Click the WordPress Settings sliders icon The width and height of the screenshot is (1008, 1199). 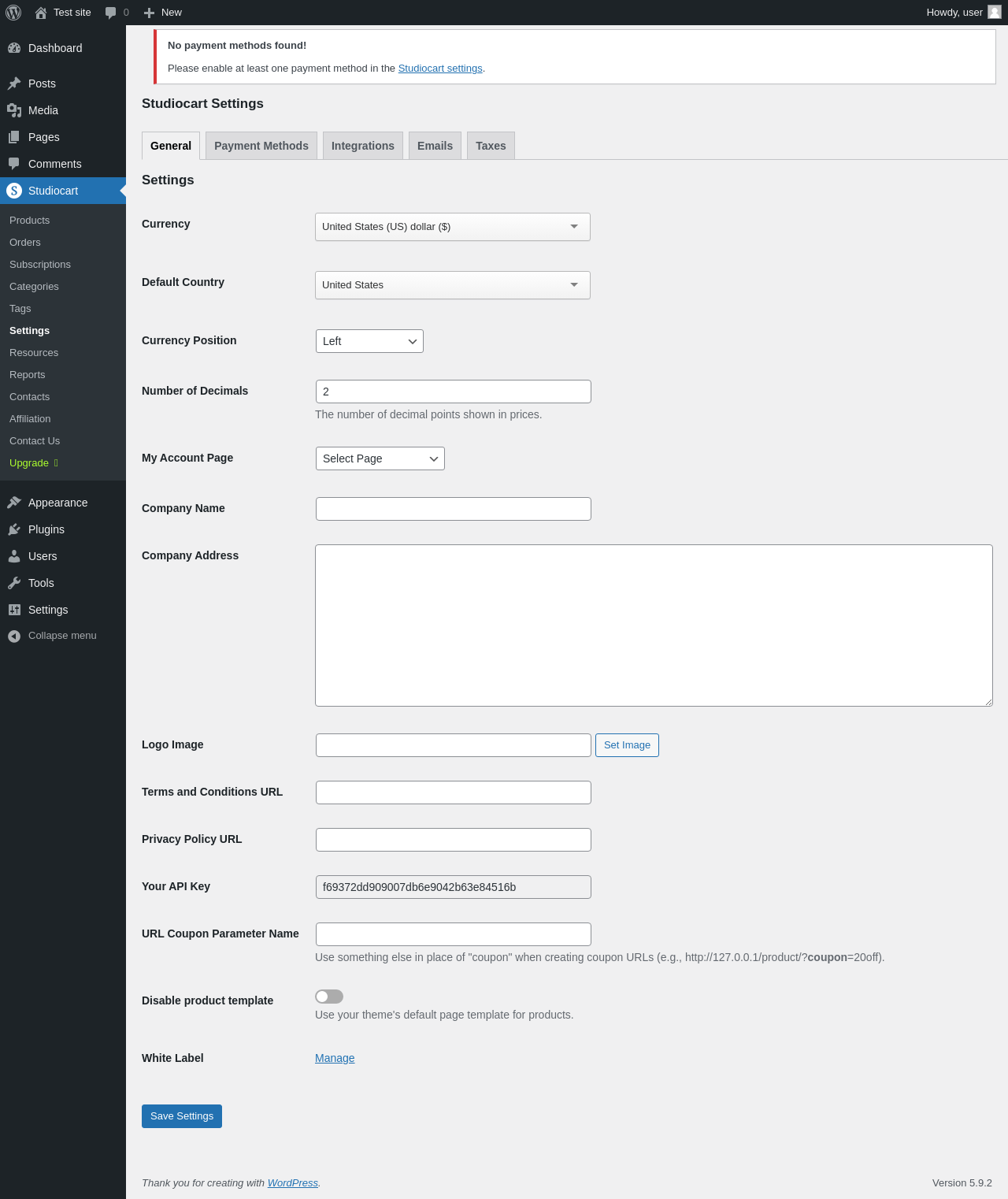14,610
